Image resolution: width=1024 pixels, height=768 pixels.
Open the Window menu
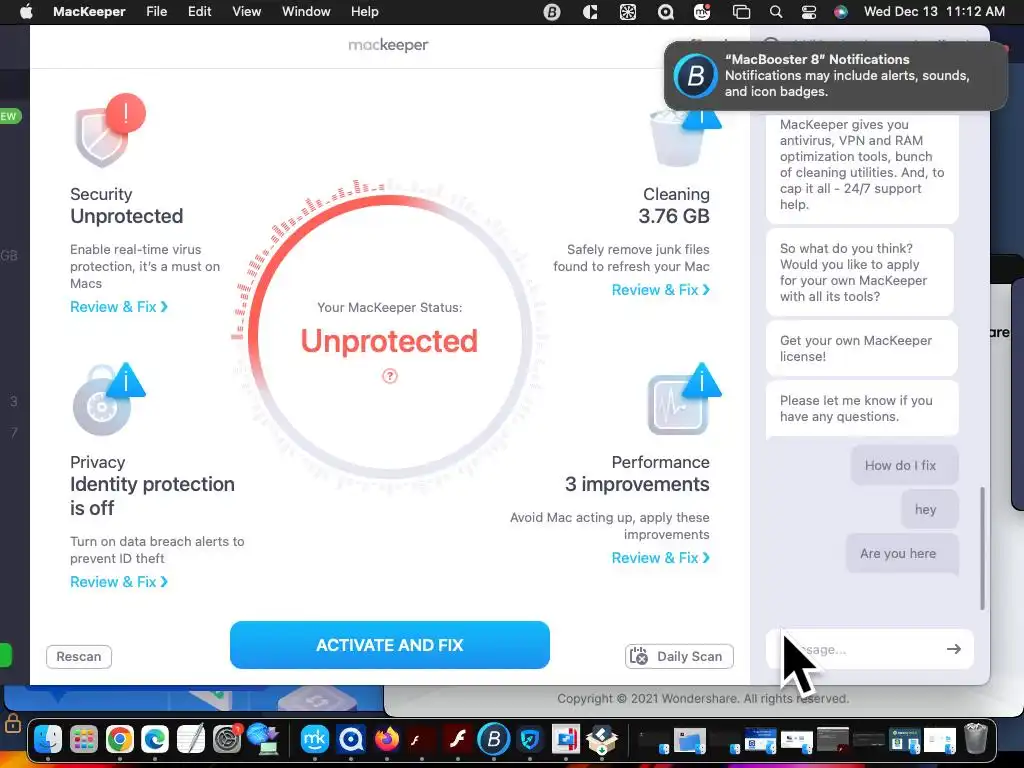(x=306, y=12)
